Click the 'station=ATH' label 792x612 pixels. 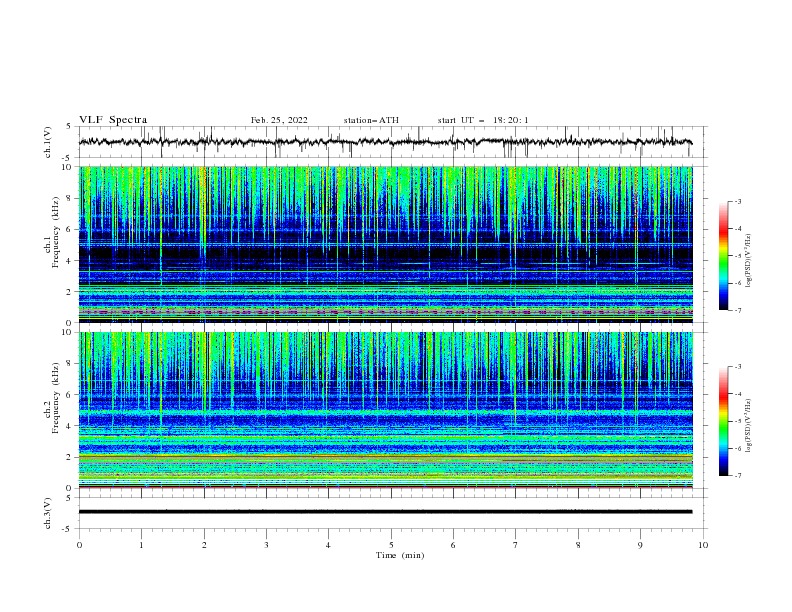pyautogui.click(x=371, y=120)
